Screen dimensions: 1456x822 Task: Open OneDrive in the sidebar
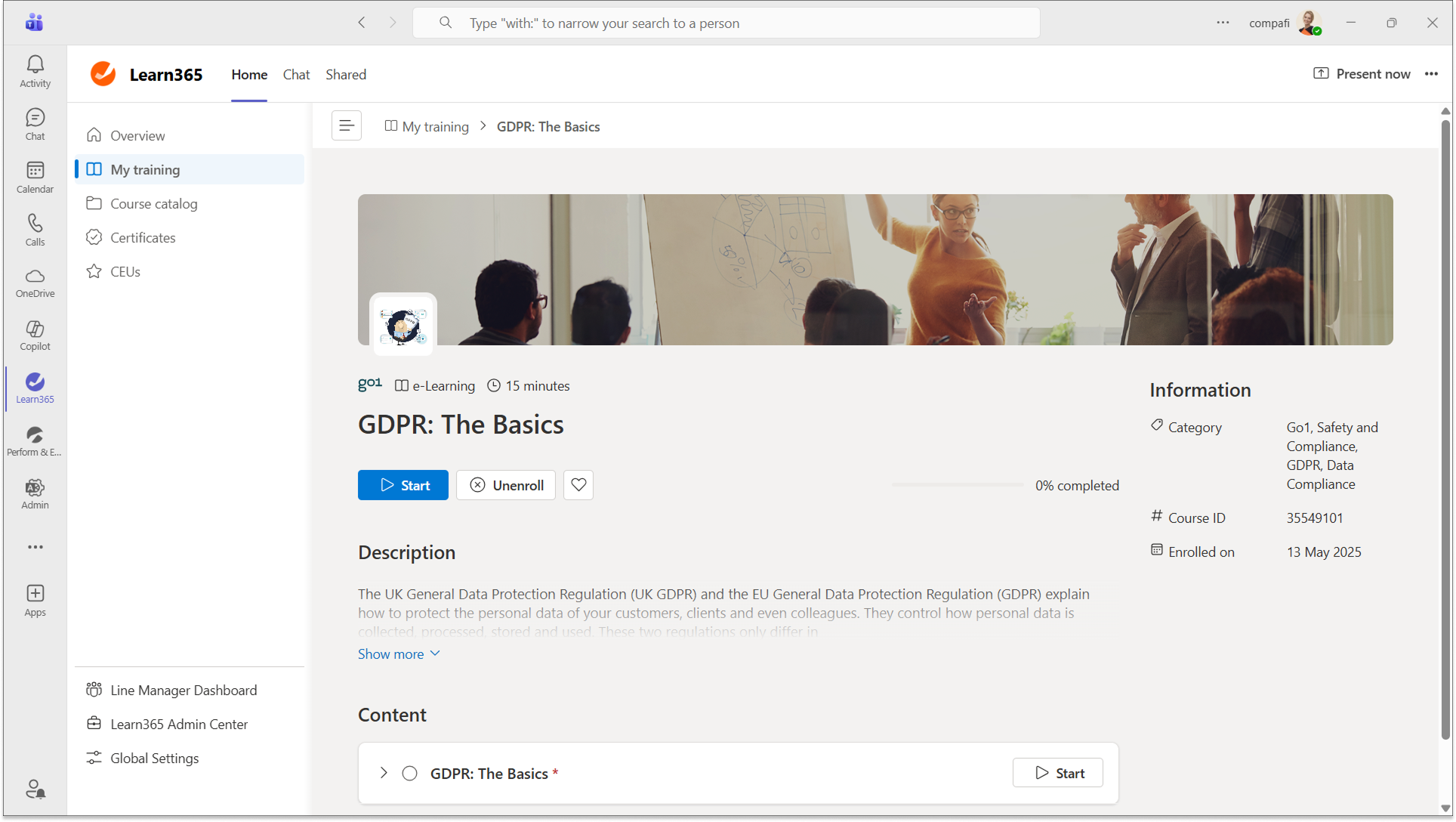[x=35, y=283]
